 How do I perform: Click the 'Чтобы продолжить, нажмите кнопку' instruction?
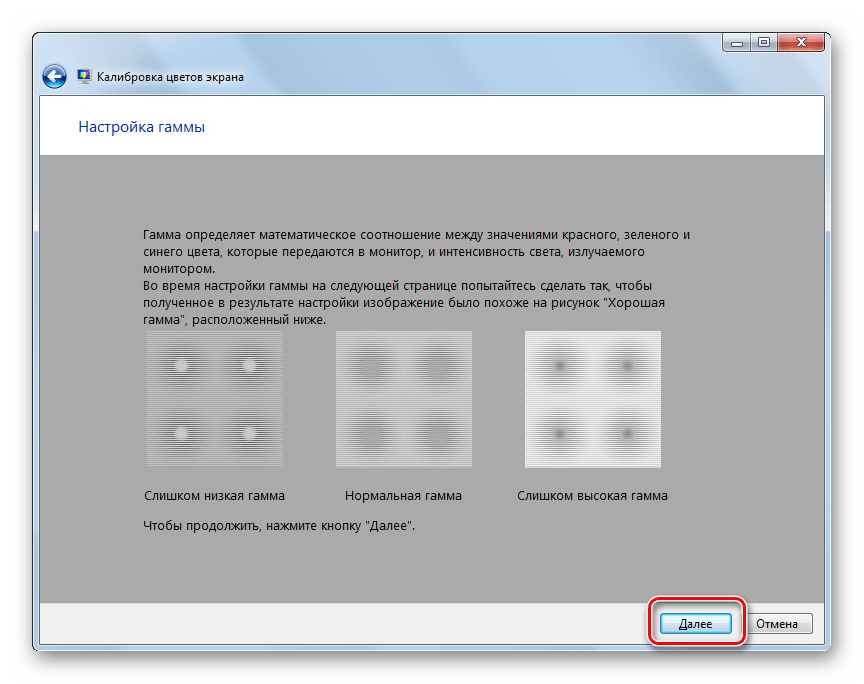[x=279, y=526]
